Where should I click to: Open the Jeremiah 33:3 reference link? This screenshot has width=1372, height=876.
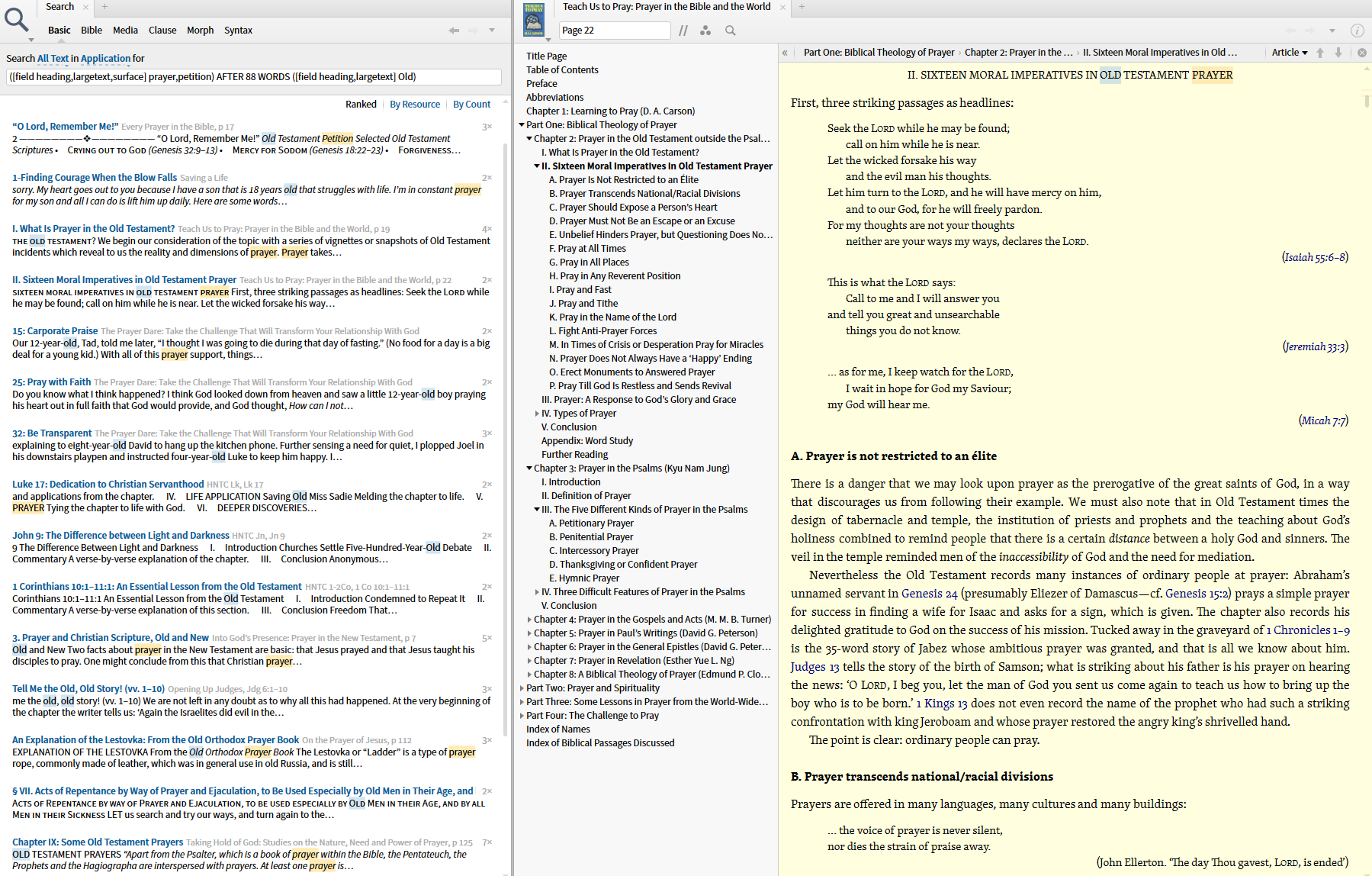1316,346
